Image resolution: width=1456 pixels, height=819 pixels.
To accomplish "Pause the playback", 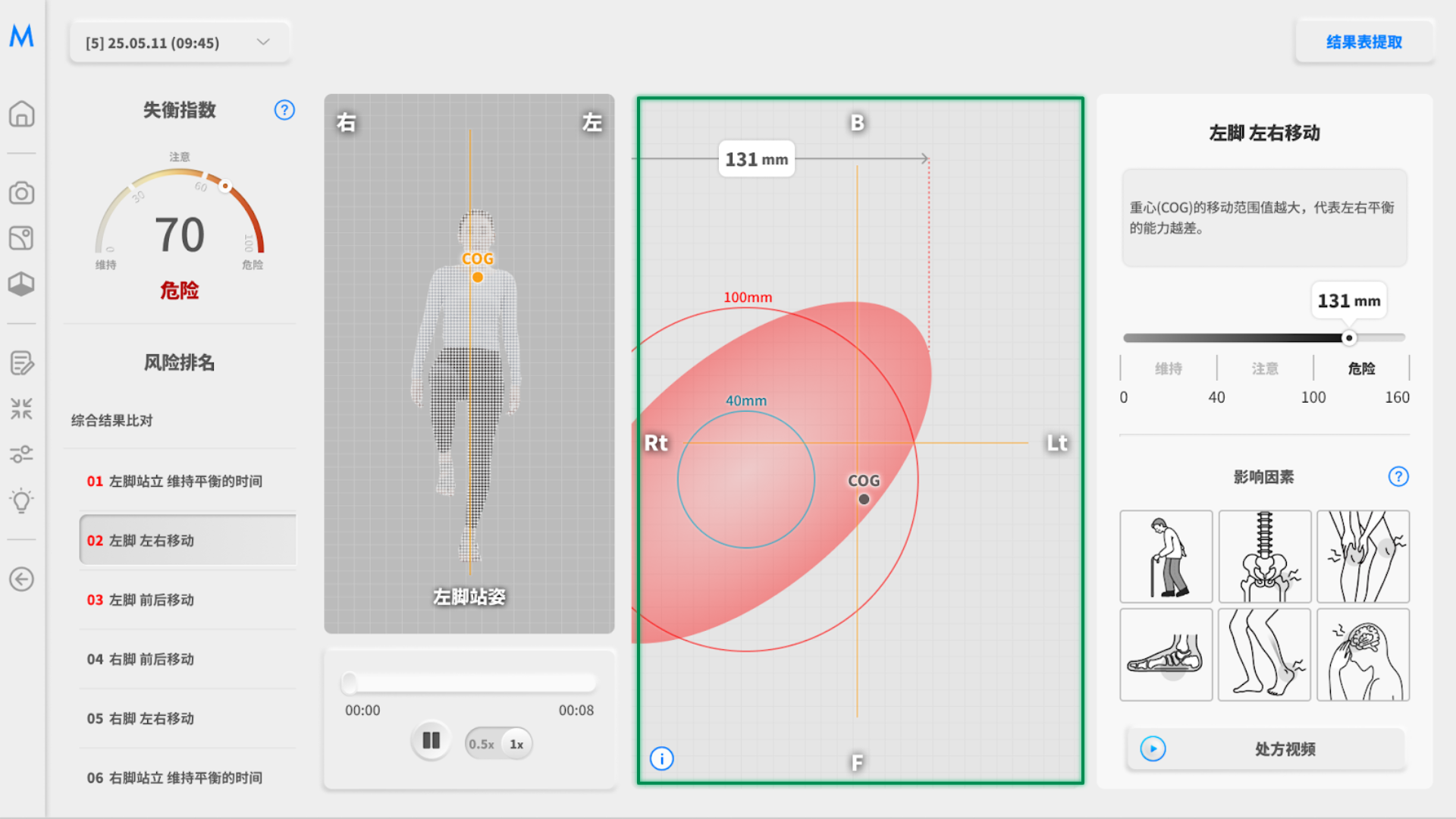I will tap(431, 740).
